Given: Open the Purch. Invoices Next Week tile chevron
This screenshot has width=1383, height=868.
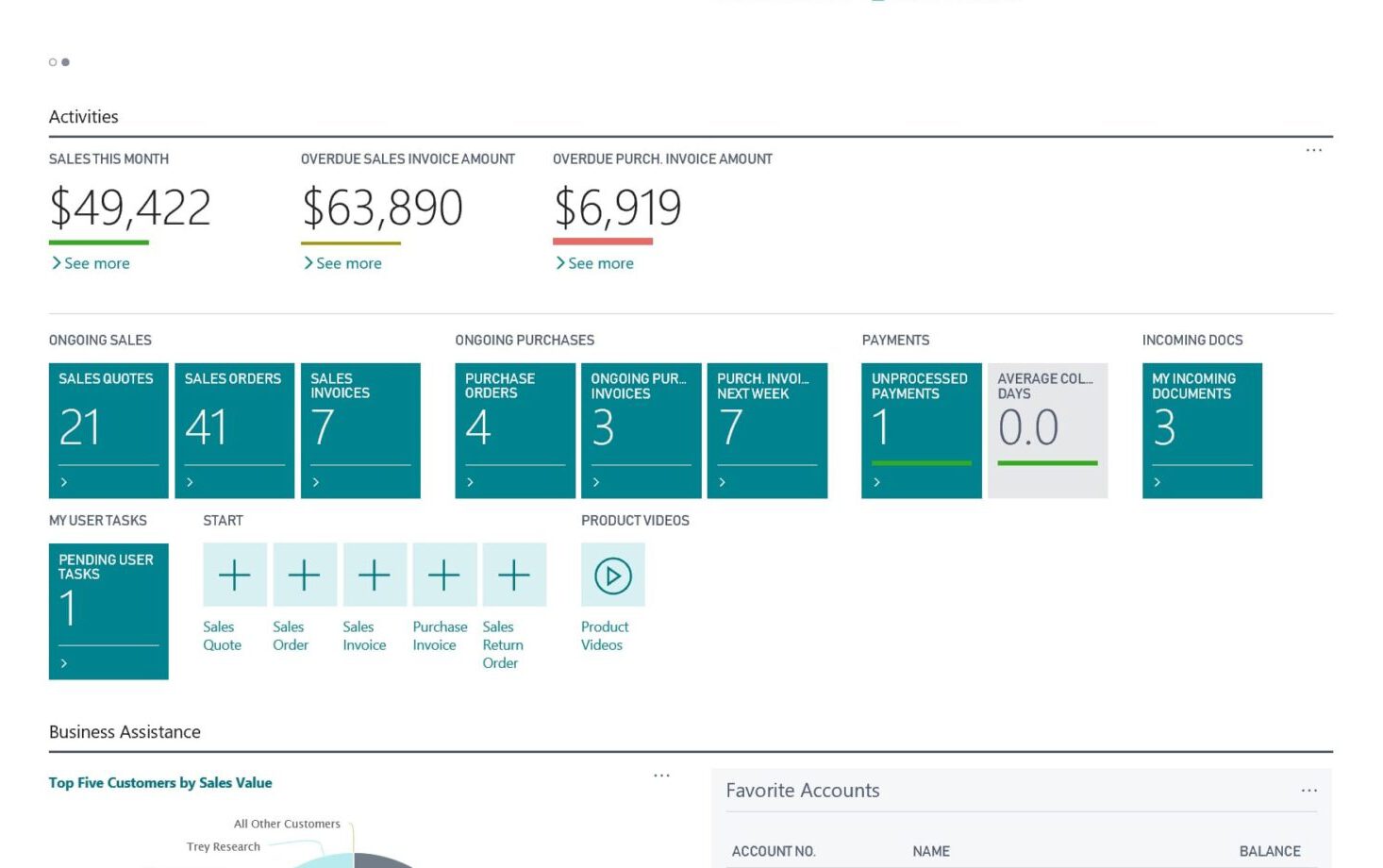Looking at the screenshot, I should (723, 482).
